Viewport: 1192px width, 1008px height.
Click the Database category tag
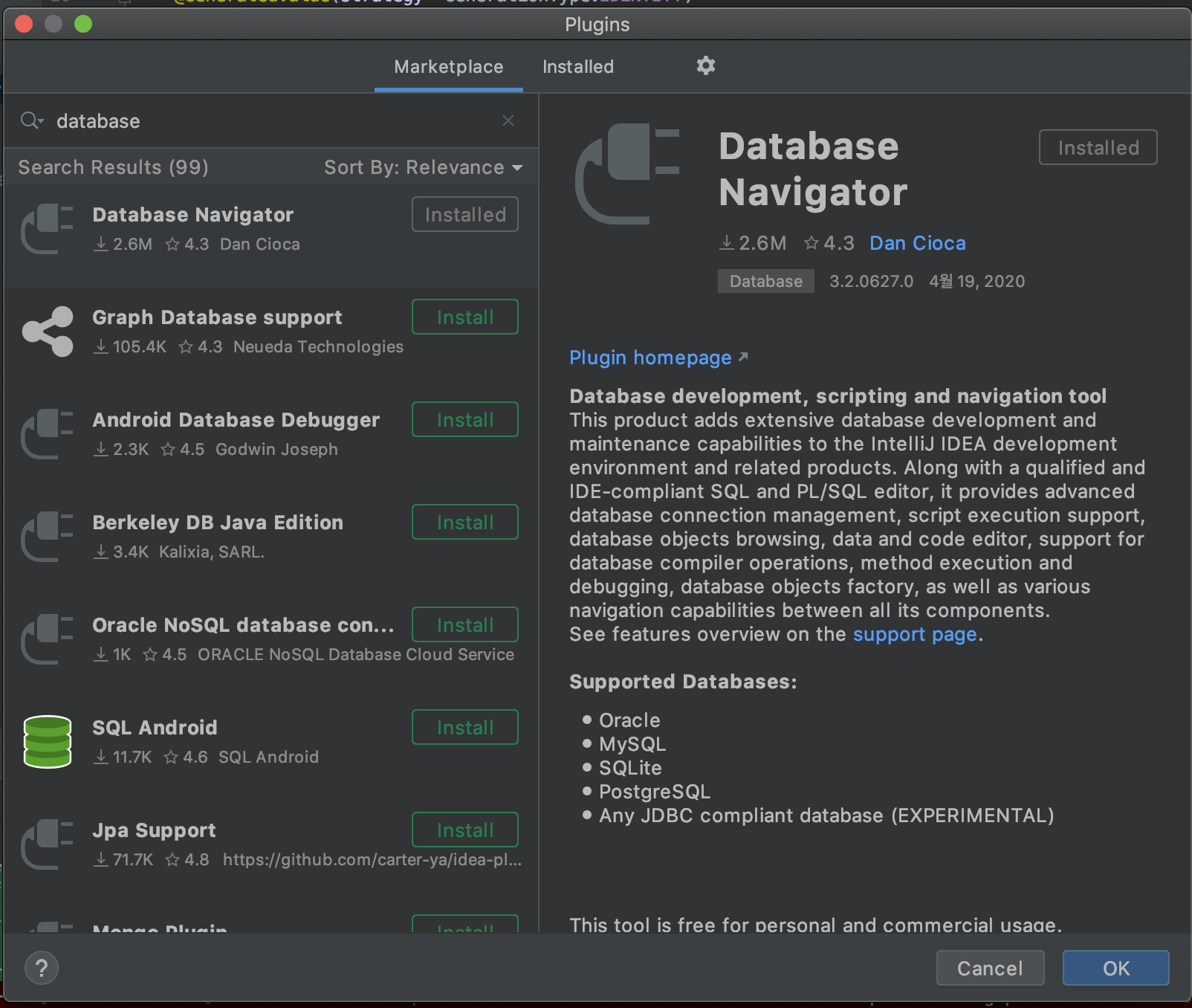click(x=766, y=281)
